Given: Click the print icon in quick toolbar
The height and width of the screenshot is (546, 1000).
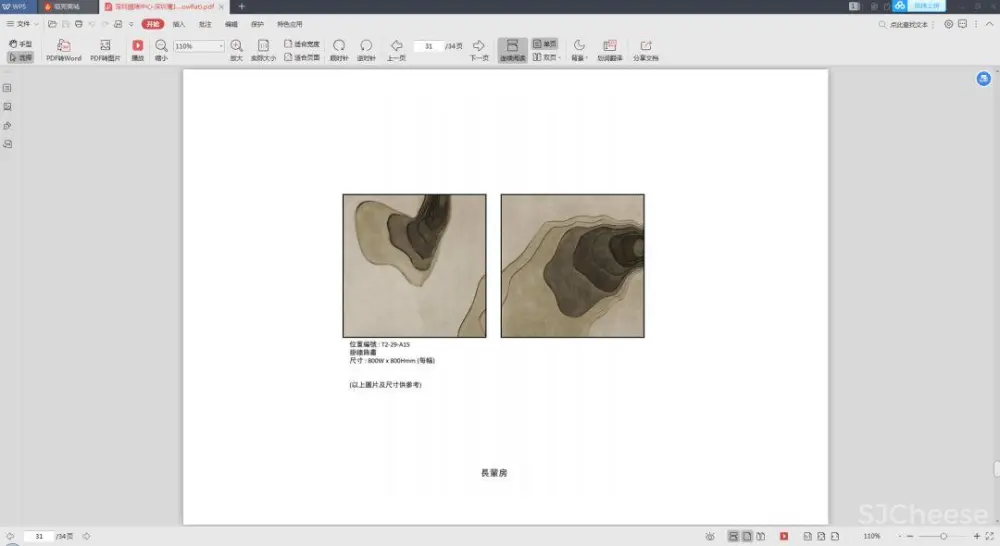Looking at the screenshot, I should pyautogui.click(x=78, y=24).
